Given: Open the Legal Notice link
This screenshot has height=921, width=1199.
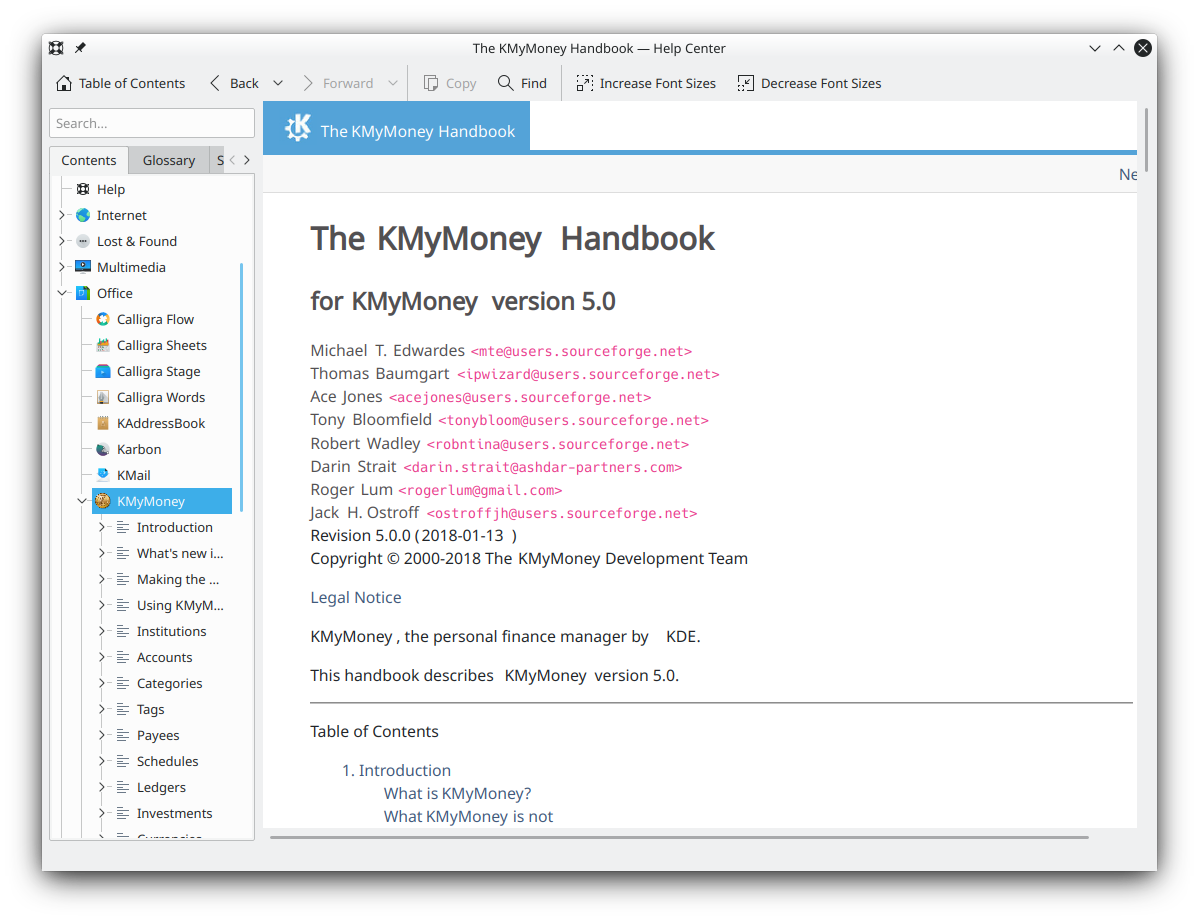Looking at the screenshot, I should pos(355,597).
